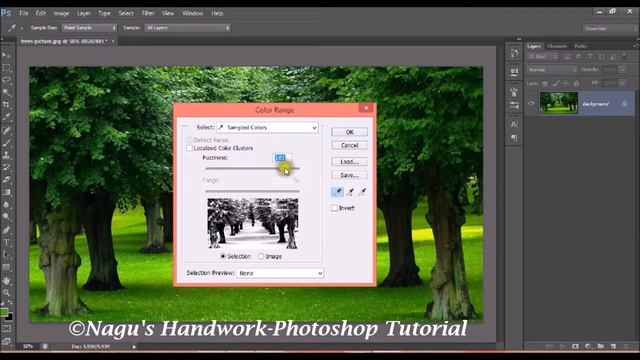Open the Selection Preview dropdown
The height and width of the screenshot is (360, 640).
click(x=280, y=273)
